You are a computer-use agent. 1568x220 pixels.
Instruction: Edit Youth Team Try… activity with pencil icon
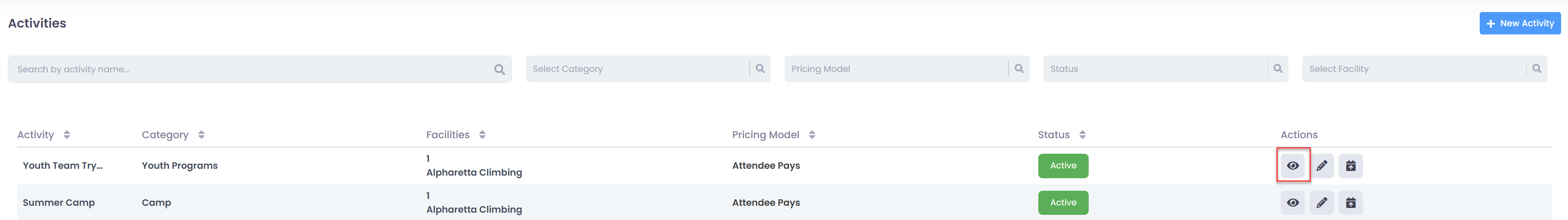pos(1322,165)
